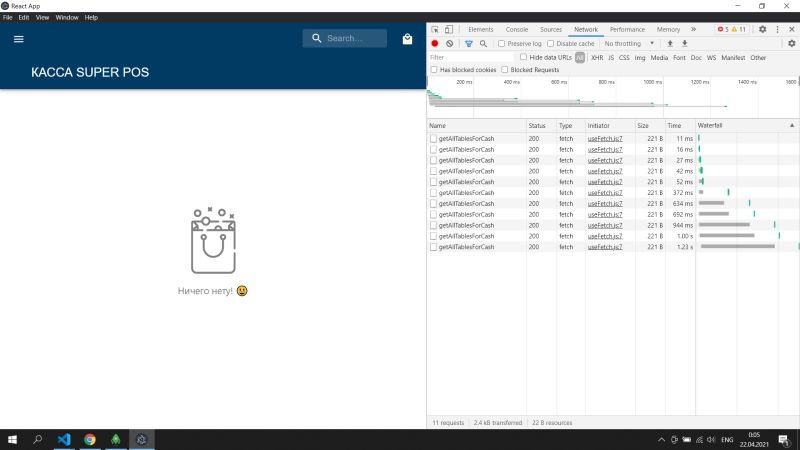The image size is (800, 450).
Task: Open the View menu
Action: pos(42,17)
